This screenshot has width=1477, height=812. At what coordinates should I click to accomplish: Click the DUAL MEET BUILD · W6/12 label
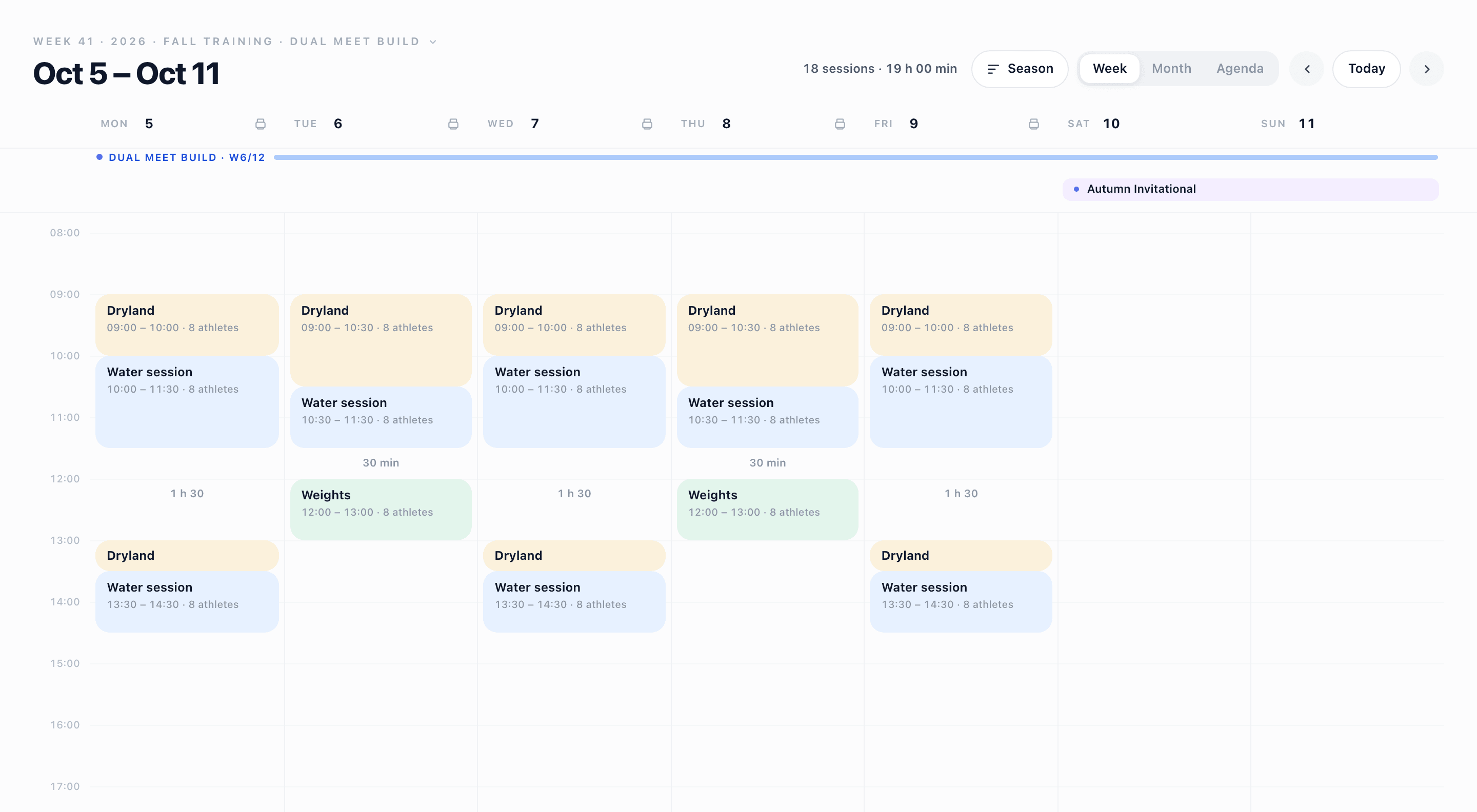[x=187, y=157]
